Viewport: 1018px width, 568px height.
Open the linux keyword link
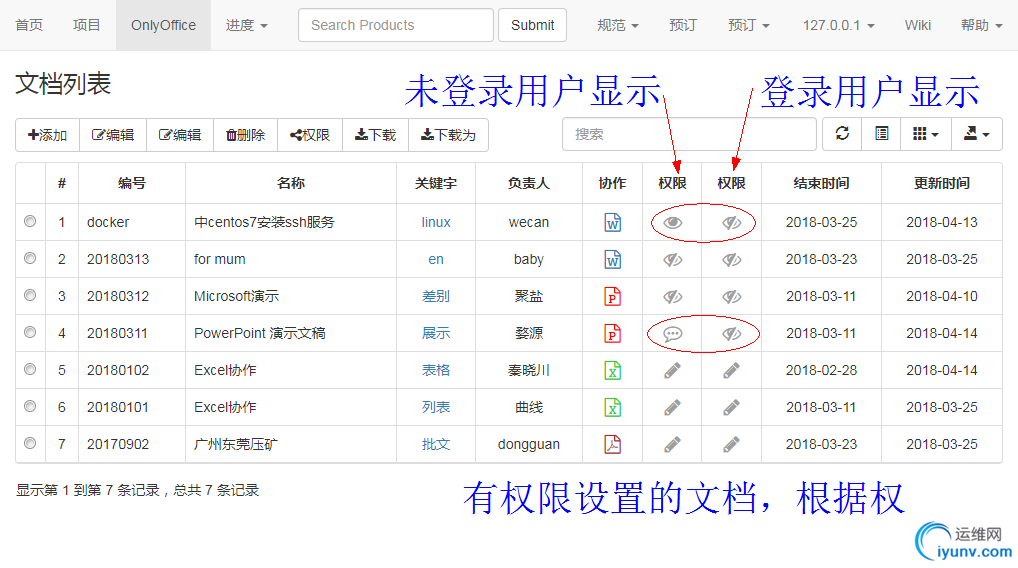[x=436, y=222]
